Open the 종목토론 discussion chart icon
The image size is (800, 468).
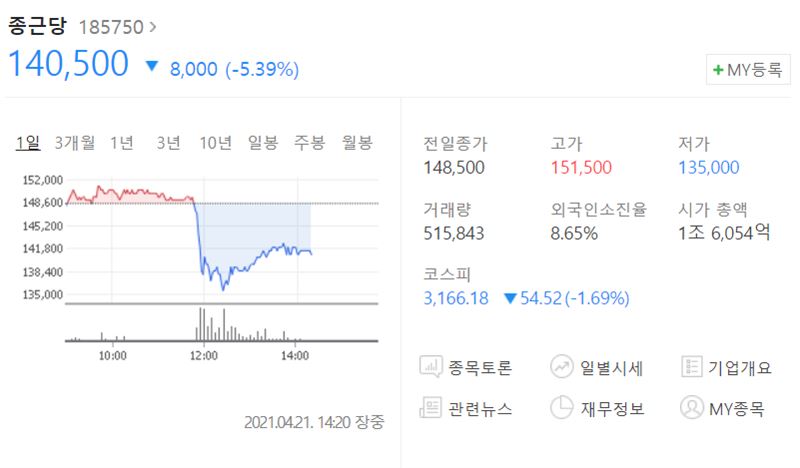coord(431,367)
